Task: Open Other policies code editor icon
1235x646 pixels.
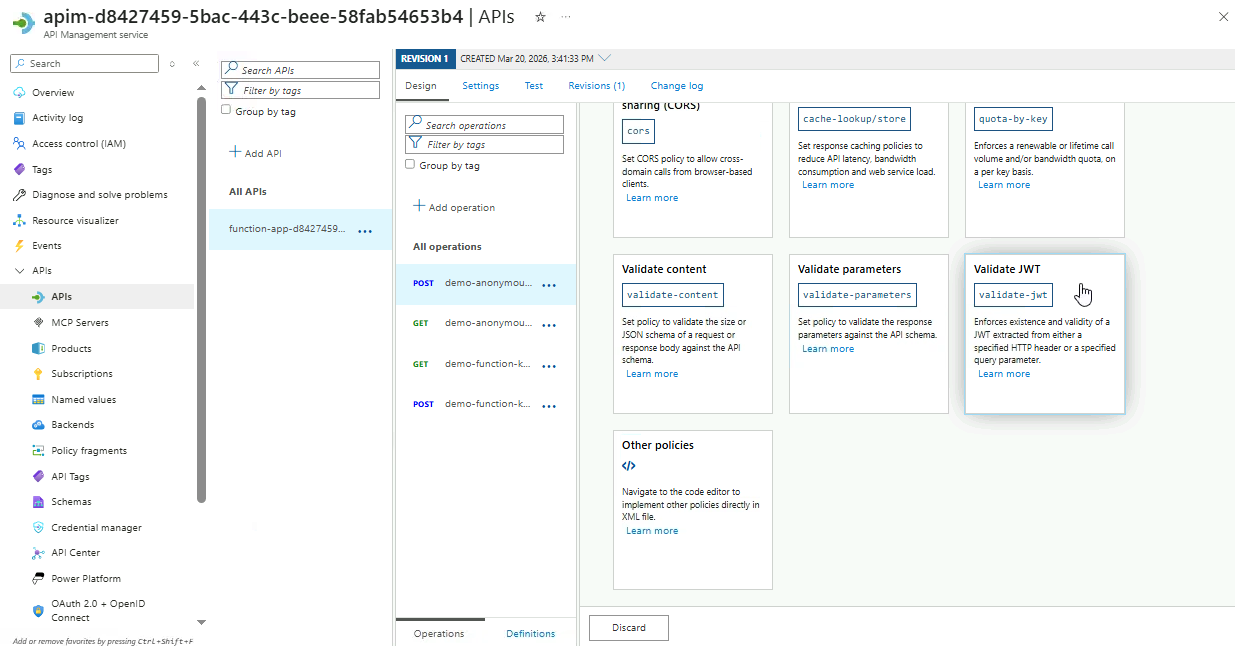Action: [x=629, y=466]
